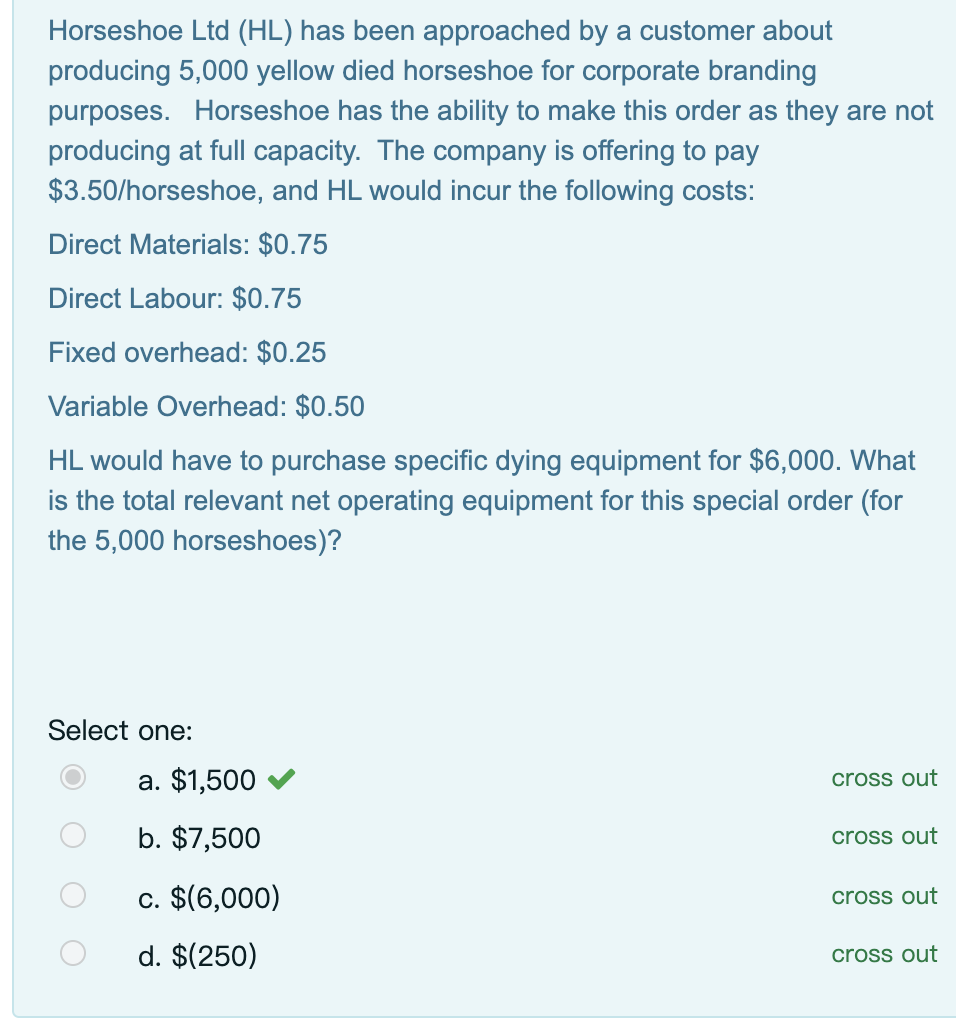Cross out answer option c
The width and height of the screenshot is (956, 1020).
tap(884, 896)
